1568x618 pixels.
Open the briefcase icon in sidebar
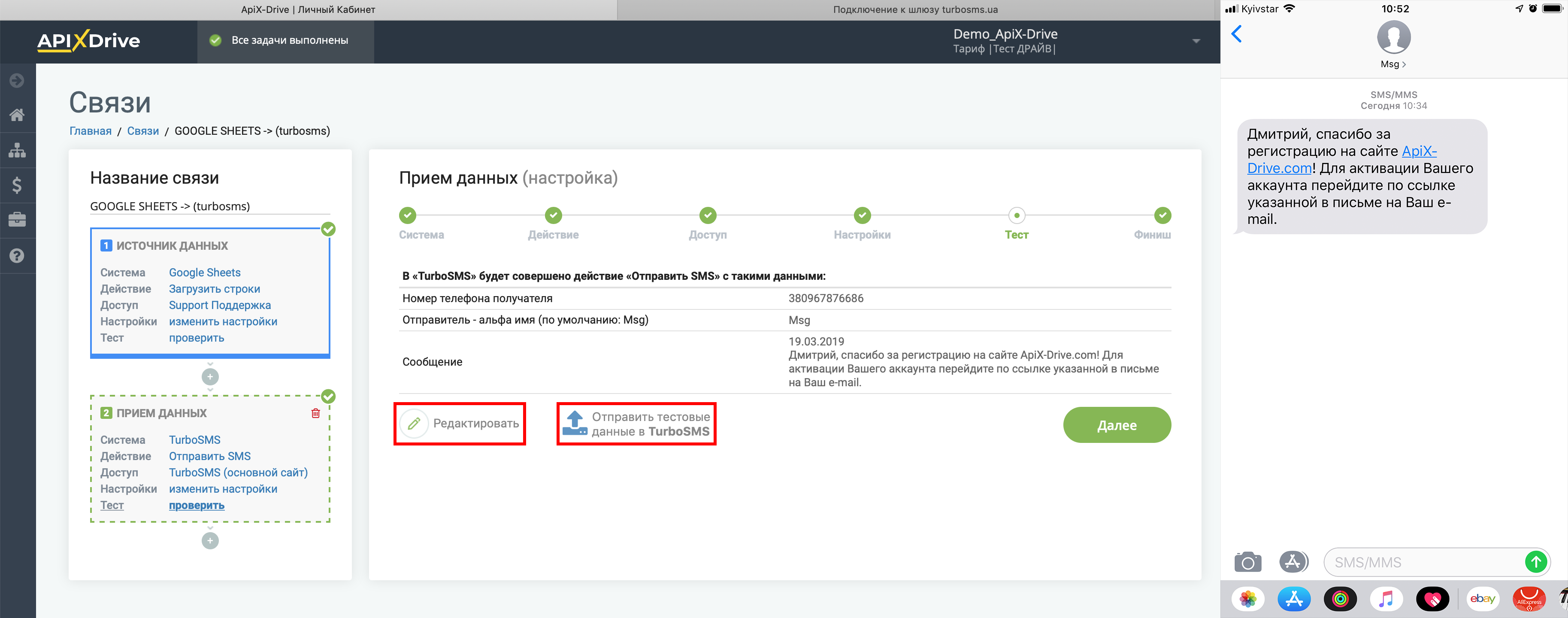pos(17,219)
